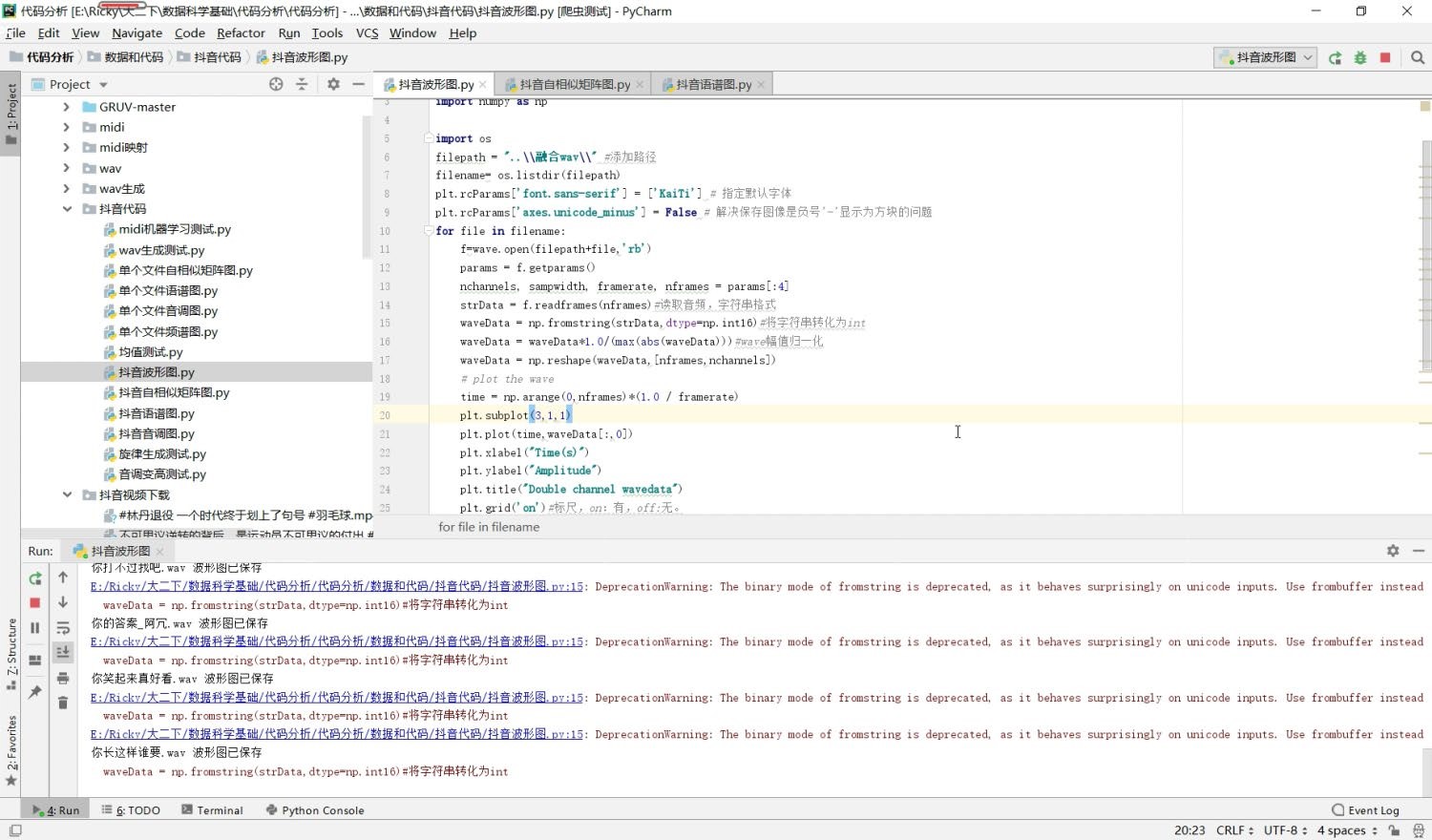Collapse the 抖音代码 folder

coord(67,209)
